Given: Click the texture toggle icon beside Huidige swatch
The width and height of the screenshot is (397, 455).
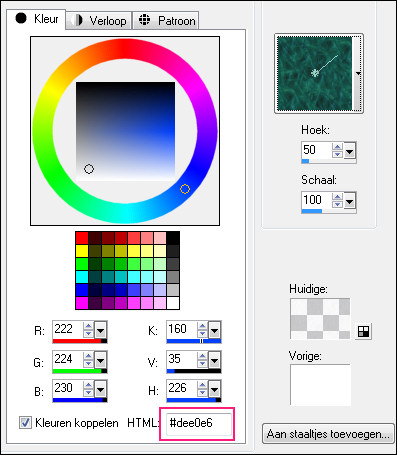Looking at the screenshot, I should coord(363,331).
